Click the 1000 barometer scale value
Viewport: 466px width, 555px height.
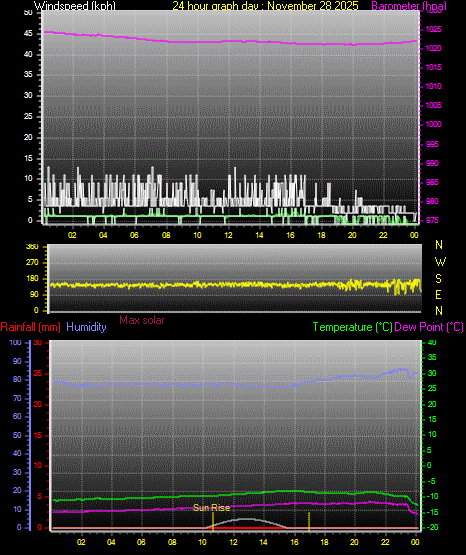click(x=433, y=125)
